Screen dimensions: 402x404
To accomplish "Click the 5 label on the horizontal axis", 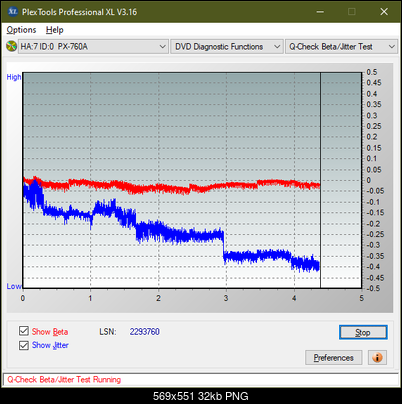I will [361, 298].
